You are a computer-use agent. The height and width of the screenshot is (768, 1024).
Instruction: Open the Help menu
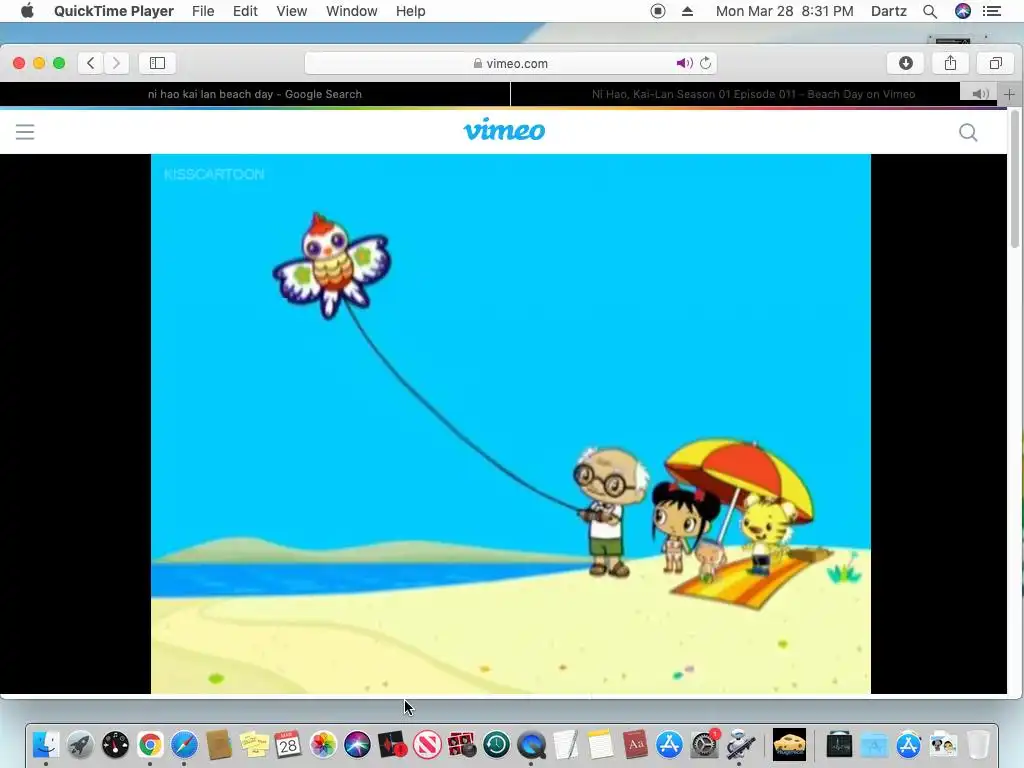(410, 11)
